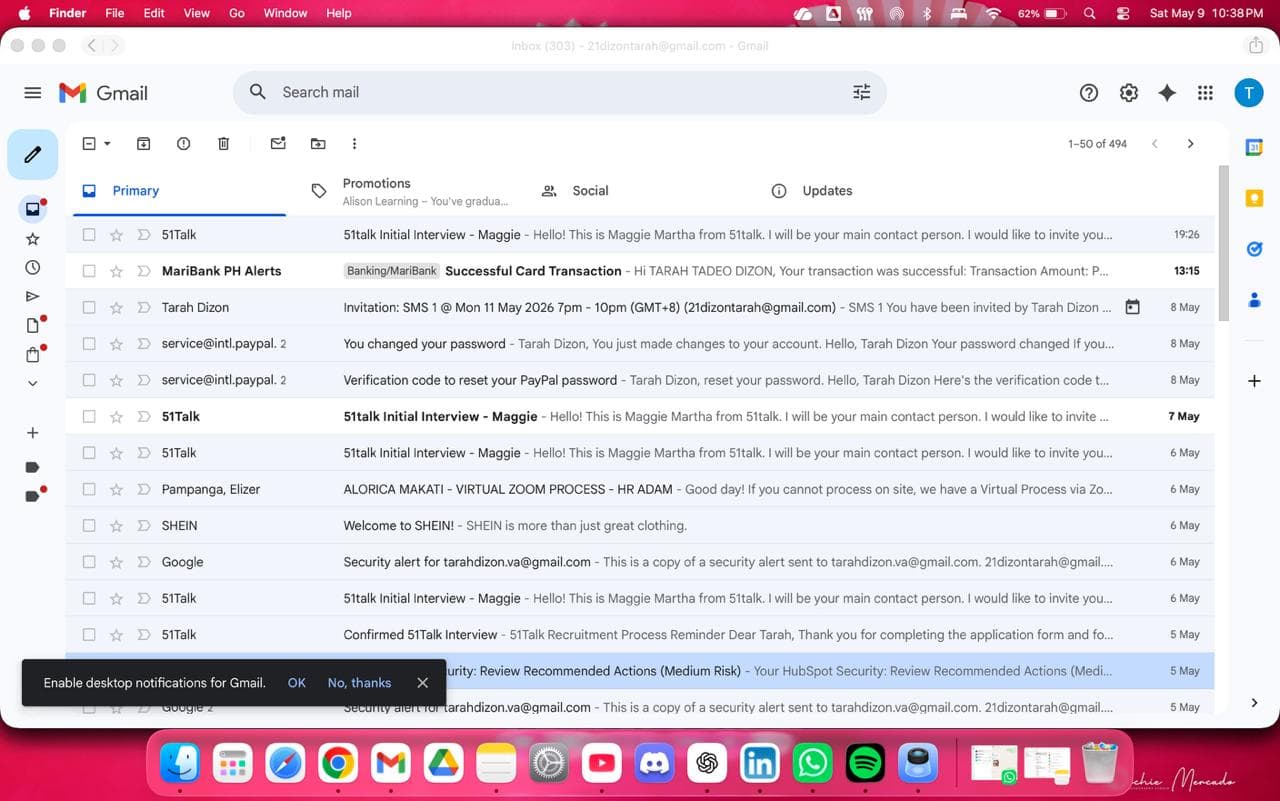Open the More options three-dot menu
The image size is (1280, 801).
click(x=354, y=144)
